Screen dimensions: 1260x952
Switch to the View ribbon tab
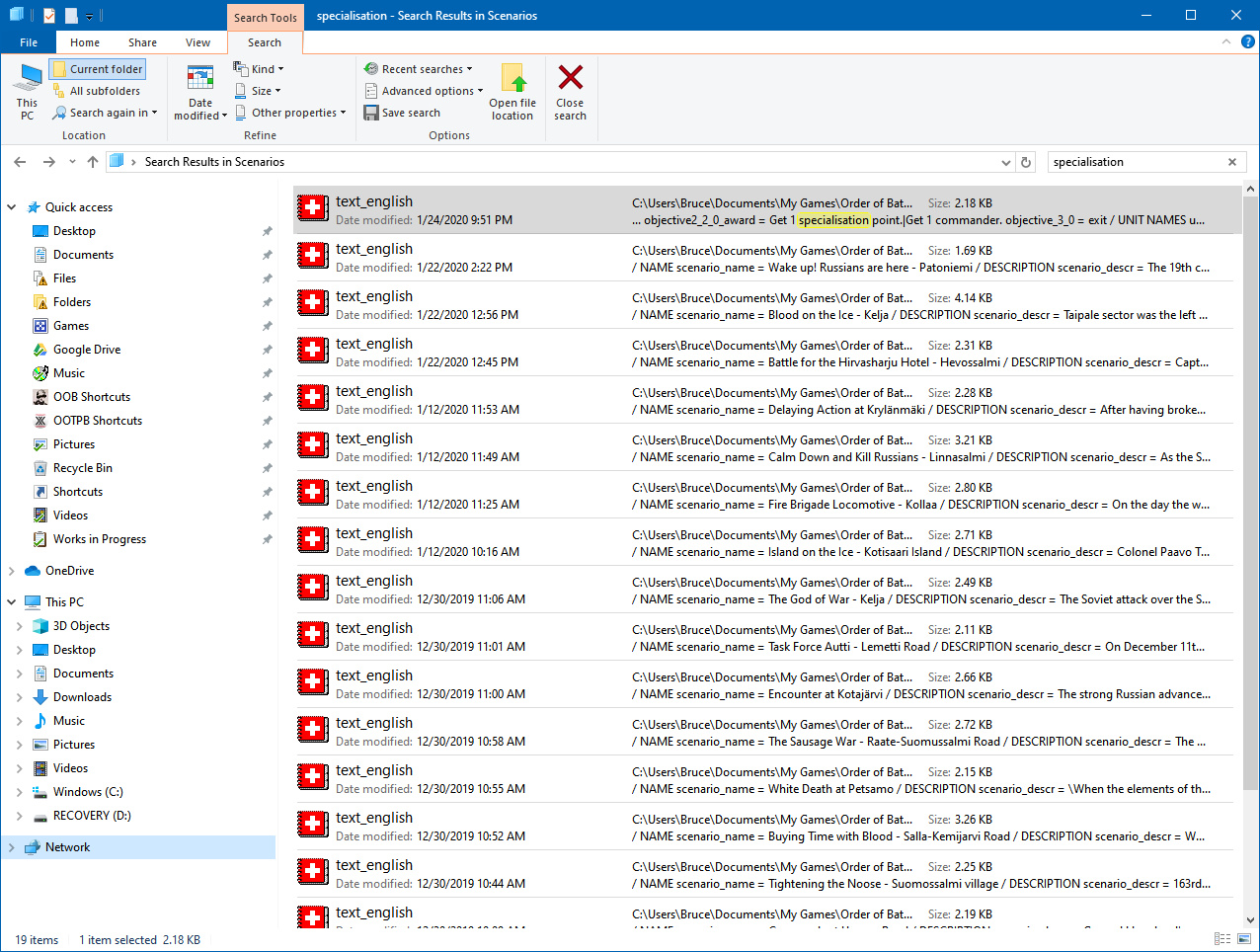click(197, 42)
